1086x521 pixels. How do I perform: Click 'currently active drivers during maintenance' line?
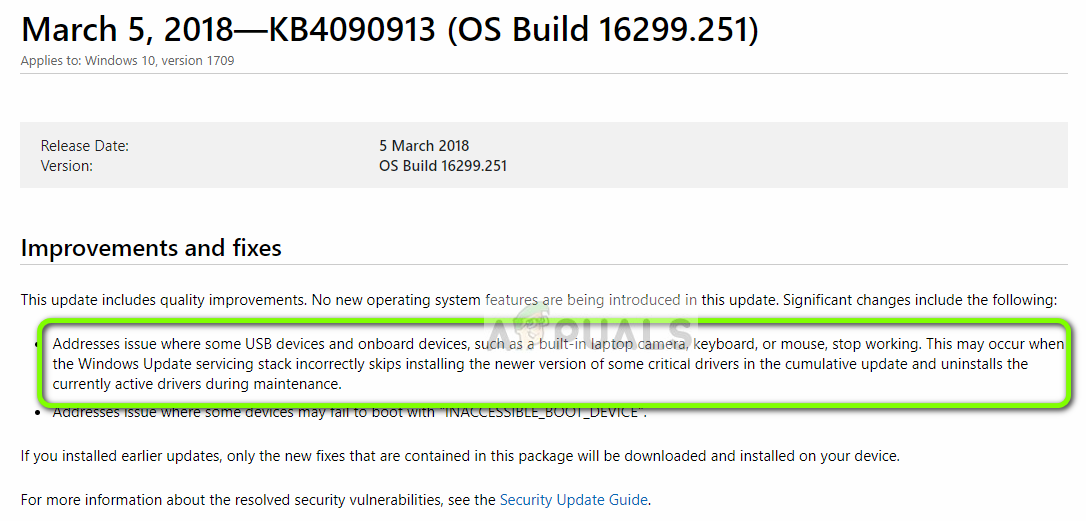point(197,384)
